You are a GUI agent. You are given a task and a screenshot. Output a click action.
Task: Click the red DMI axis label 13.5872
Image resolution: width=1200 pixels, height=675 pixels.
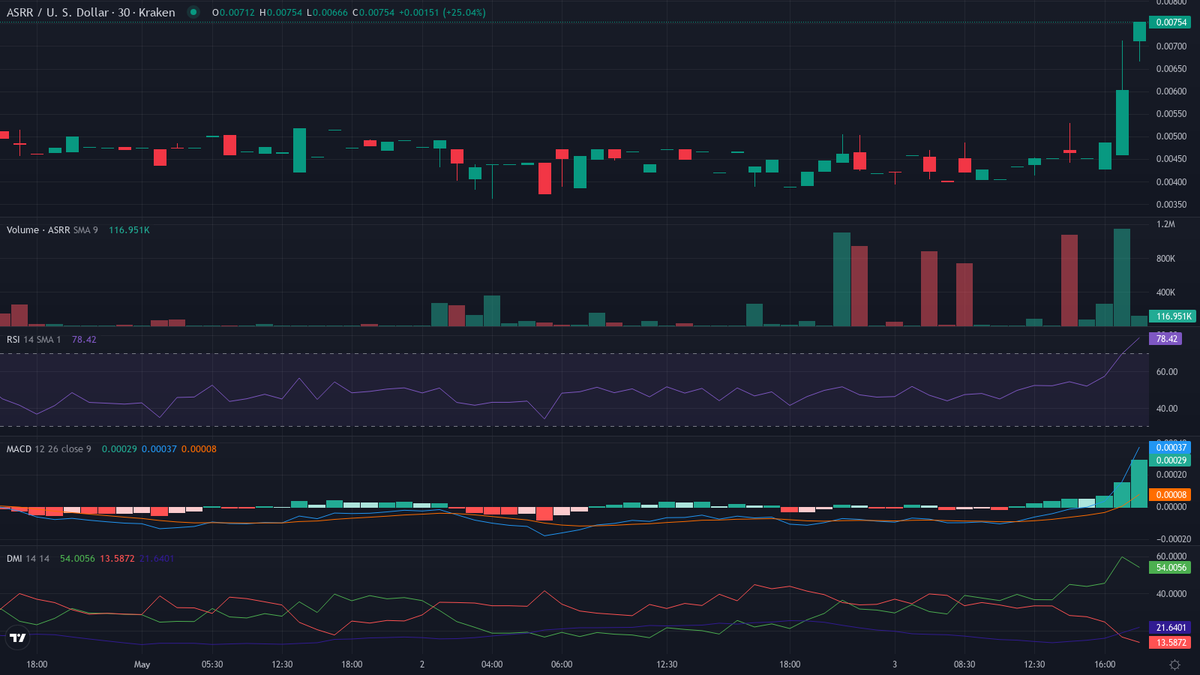click(x=1172, y=642)
